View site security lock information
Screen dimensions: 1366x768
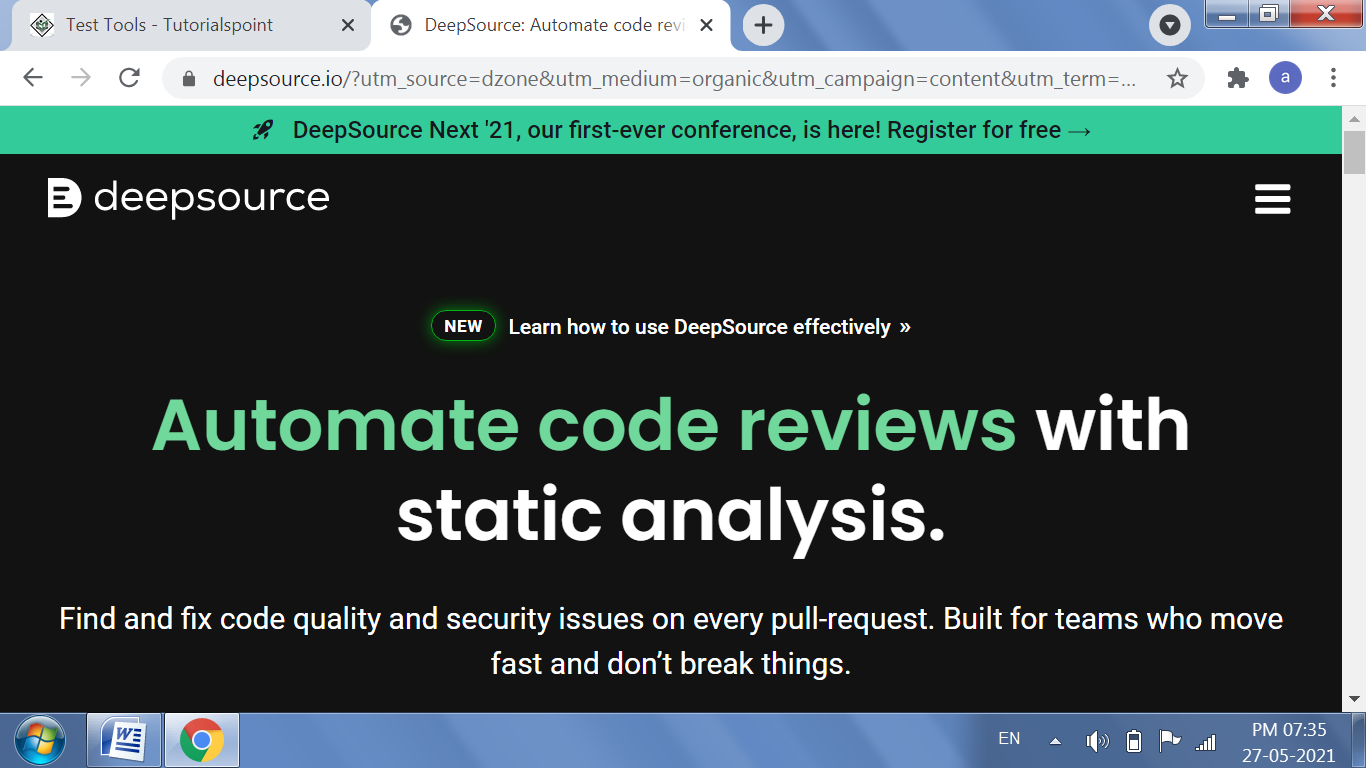[x=189, y=79]
